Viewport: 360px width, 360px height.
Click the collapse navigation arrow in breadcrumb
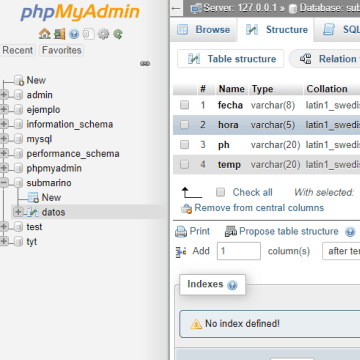tap(177, 8)
